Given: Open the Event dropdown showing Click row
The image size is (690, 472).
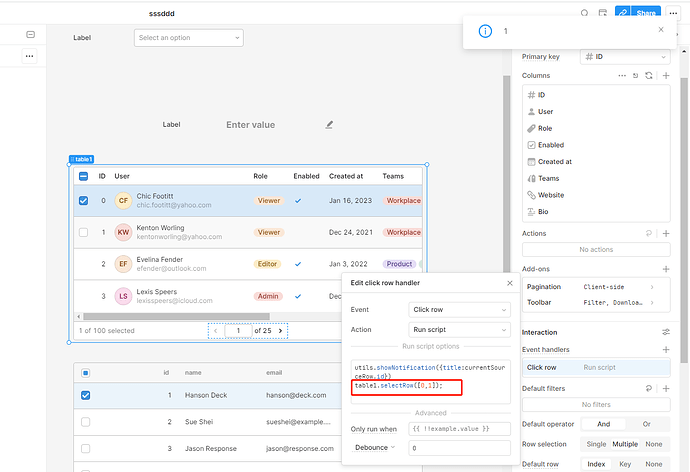Looking at the screenshot, I should pos(459,310).
